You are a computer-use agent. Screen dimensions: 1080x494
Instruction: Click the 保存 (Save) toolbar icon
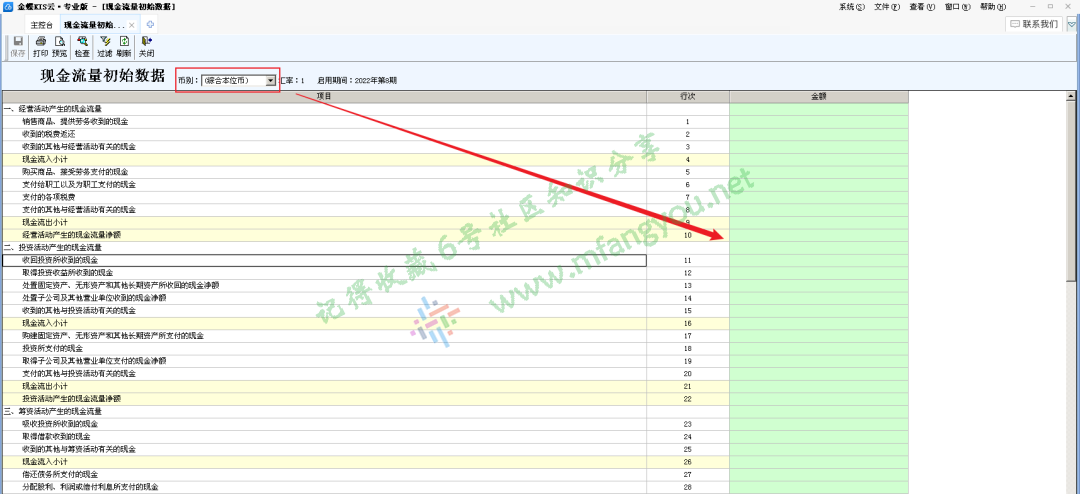18,46
